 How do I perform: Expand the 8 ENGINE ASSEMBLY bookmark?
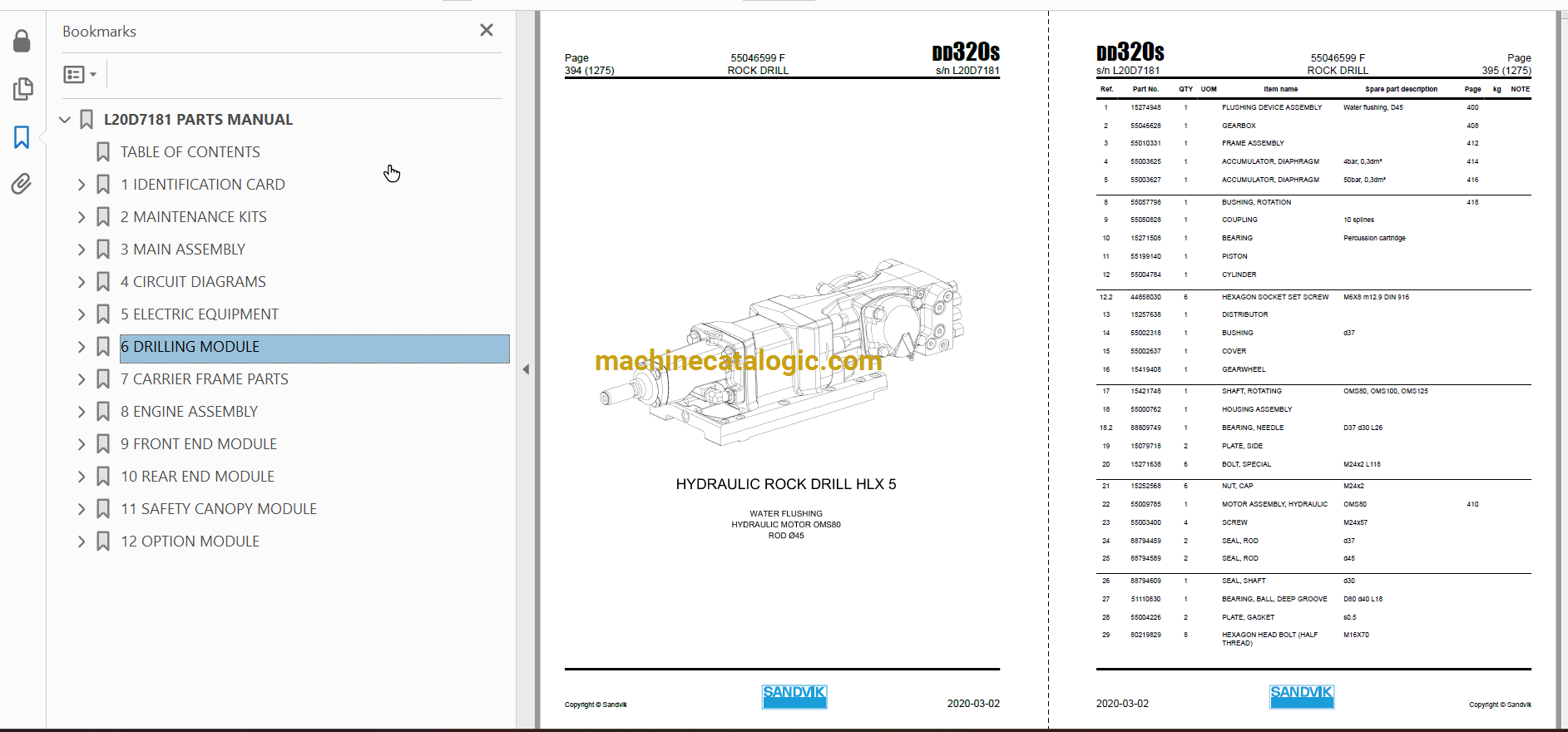(x=82, y=412)
